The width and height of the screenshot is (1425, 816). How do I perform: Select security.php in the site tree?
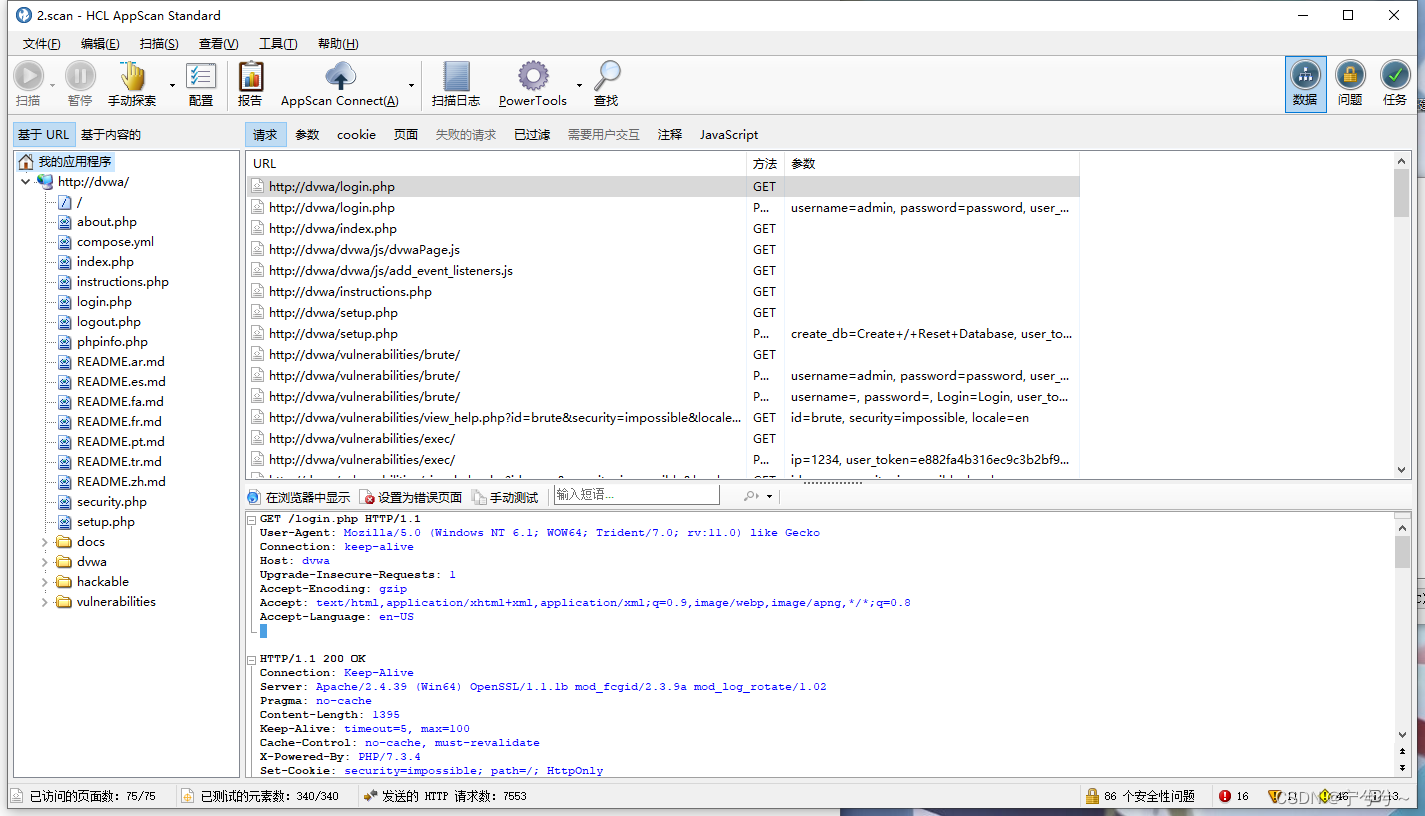[x=112, y=502]
